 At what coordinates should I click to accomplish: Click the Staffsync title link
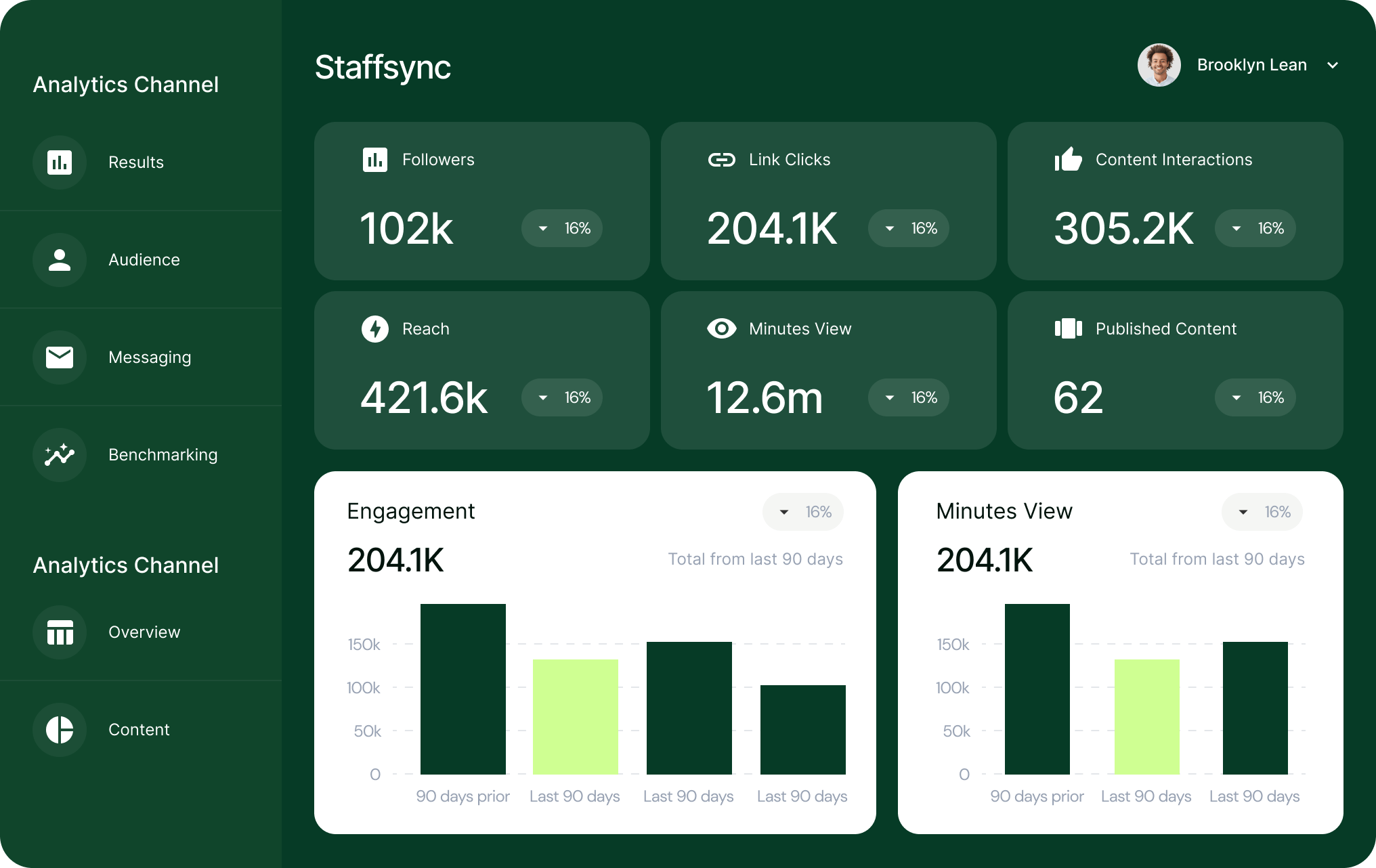tap(383, 68)
